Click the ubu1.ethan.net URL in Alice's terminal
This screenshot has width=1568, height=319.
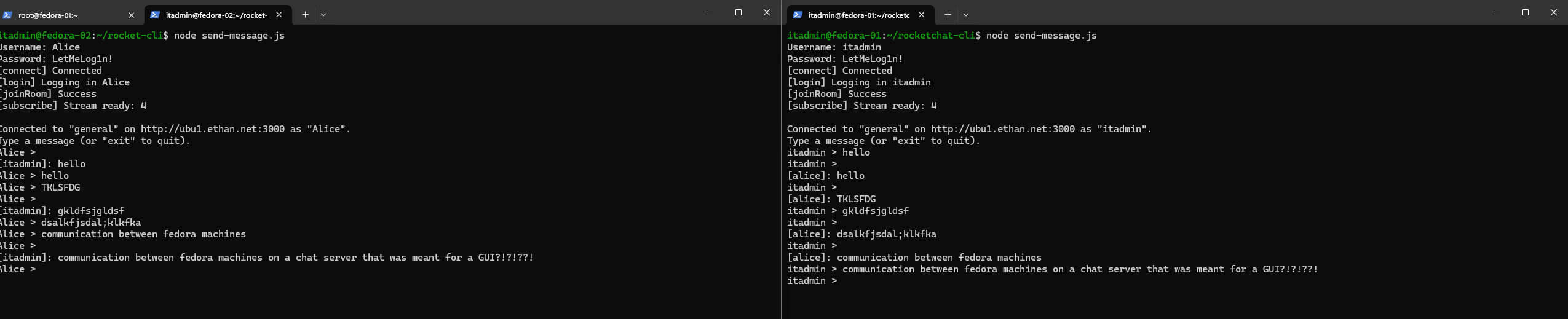click(x=212, y=129)
